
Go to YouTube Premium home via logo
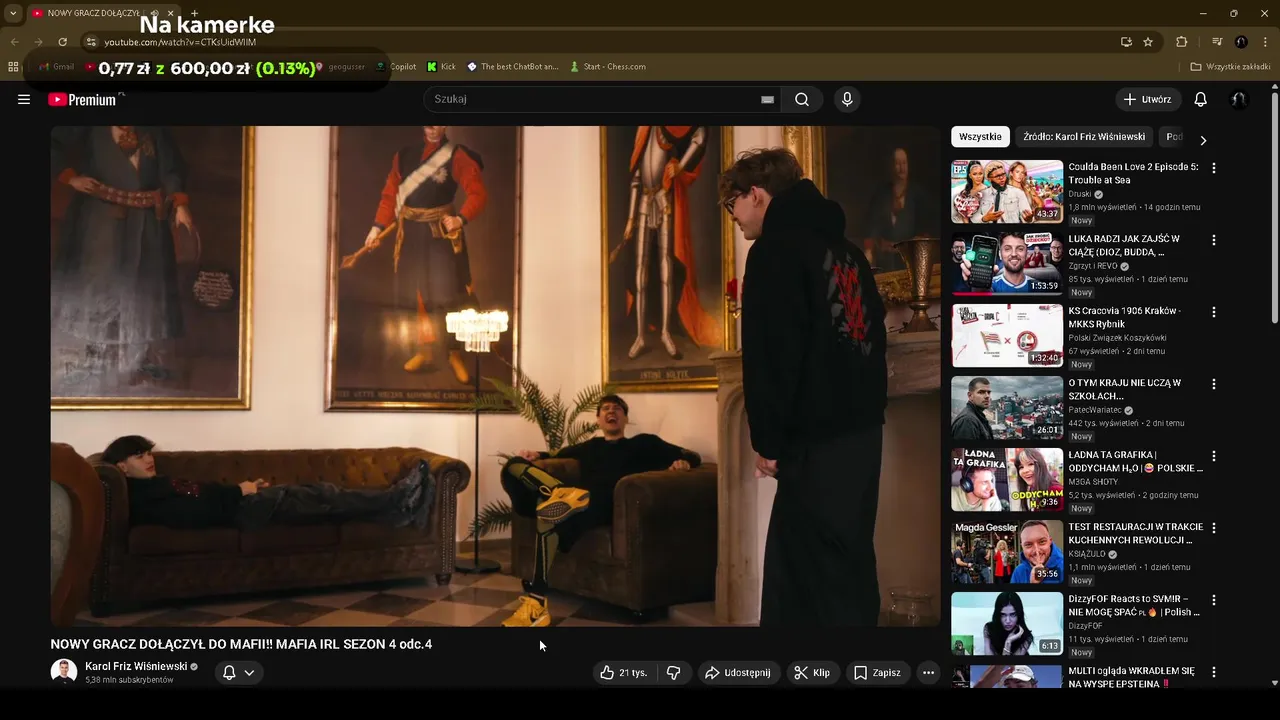click(82, 99)
